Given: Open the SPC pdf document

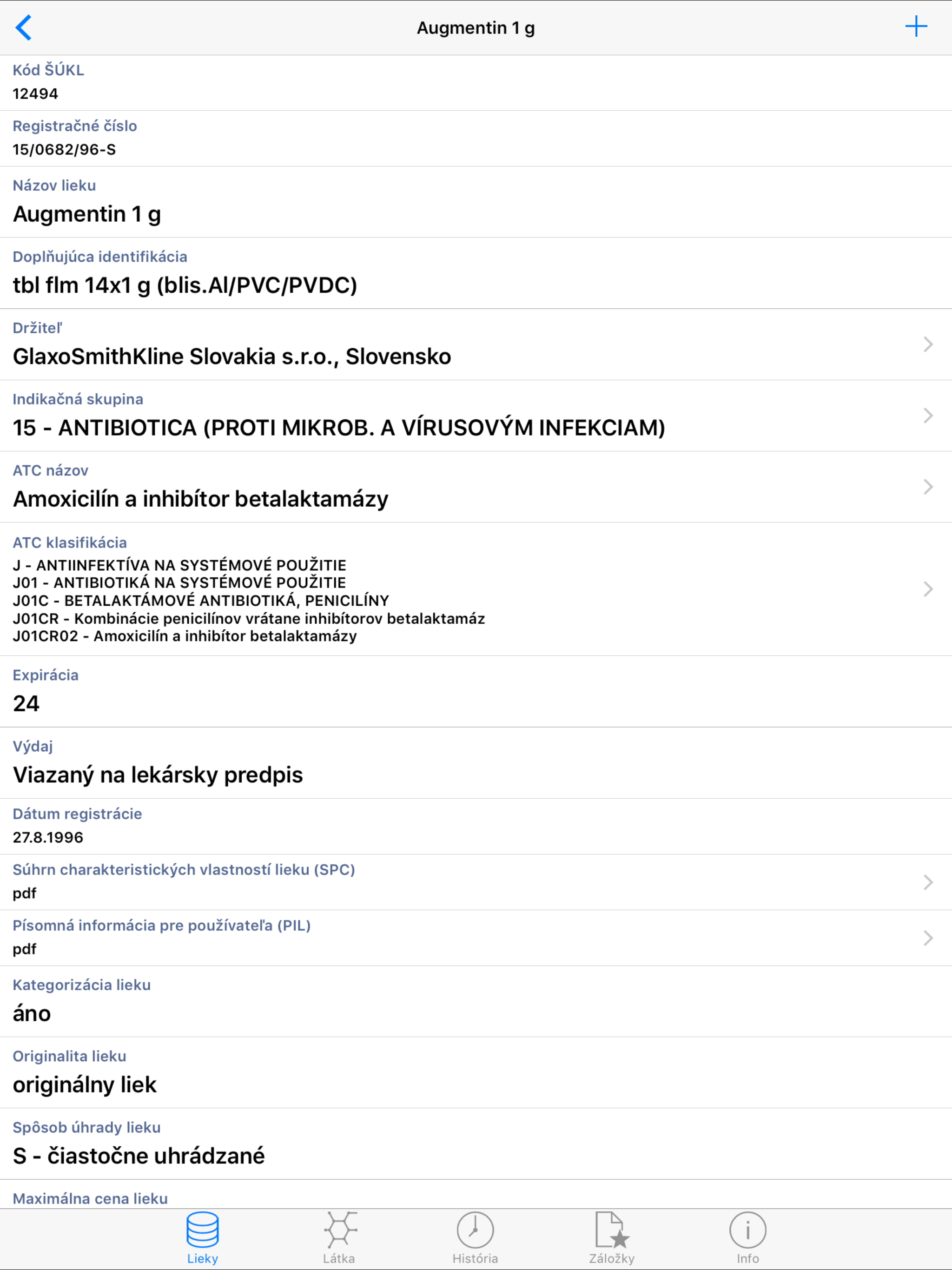Looking at the screenshot, I should 476,881.
